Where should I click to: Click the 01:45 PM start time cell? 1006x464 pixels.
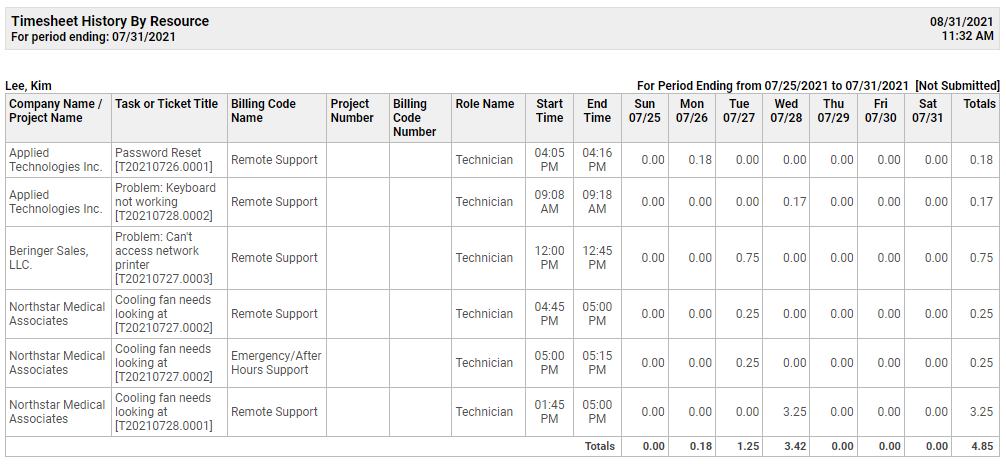click(x=549, y=412)
